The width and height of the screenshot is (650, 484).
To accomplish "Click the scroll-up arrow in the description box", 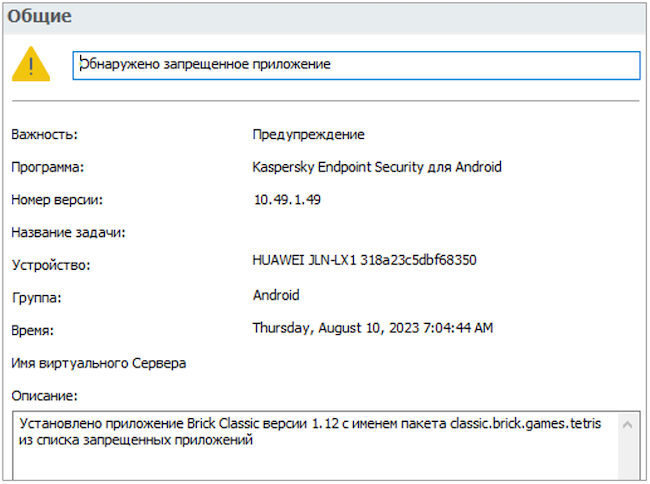I will pyautogui.click(x=627, y=426).
